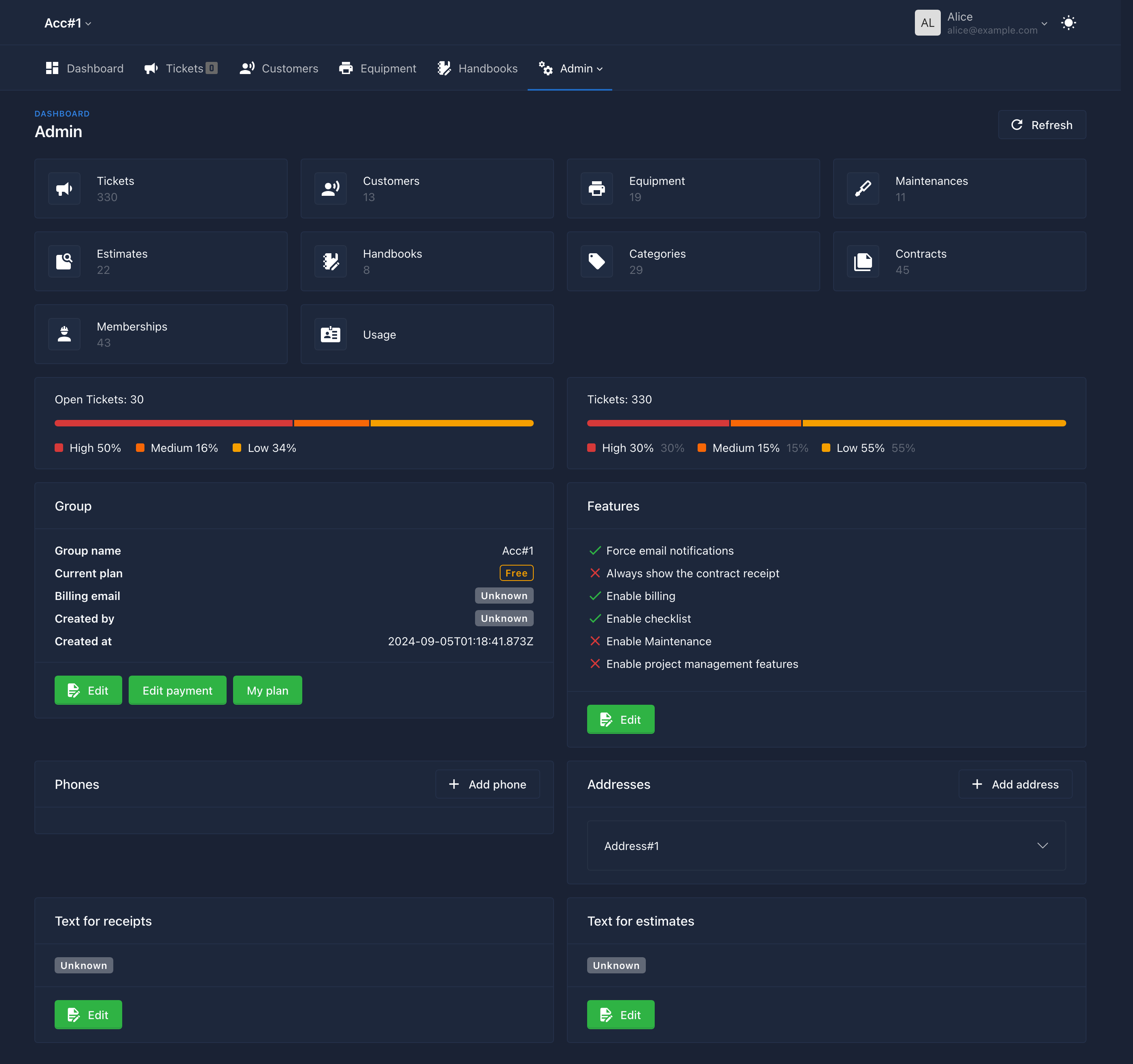Click the Customers icon in navigation
The image size is (1133, 1064).
click(247, 68)
